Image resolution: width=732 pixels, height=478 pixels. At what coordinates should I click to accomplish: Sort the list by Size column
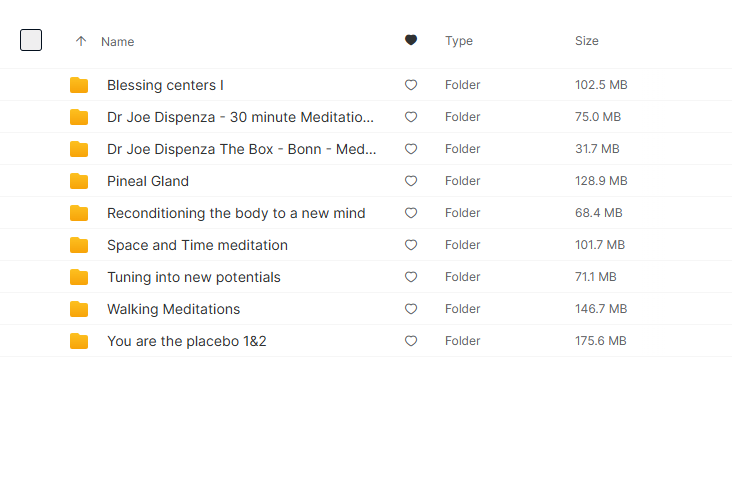[587, 41]
